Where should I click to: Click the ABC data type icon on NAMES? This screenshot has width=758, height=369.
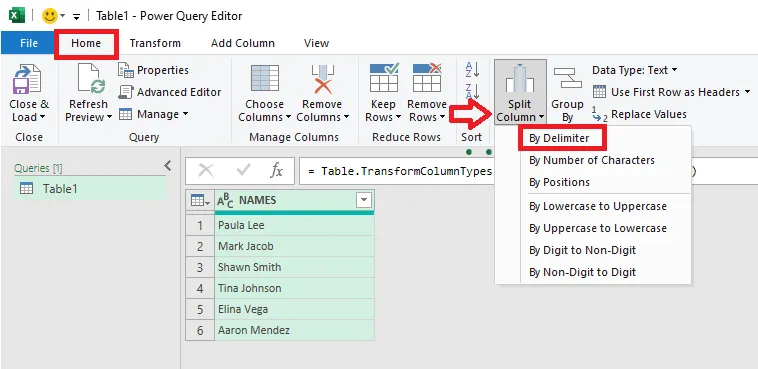(225, 201)
